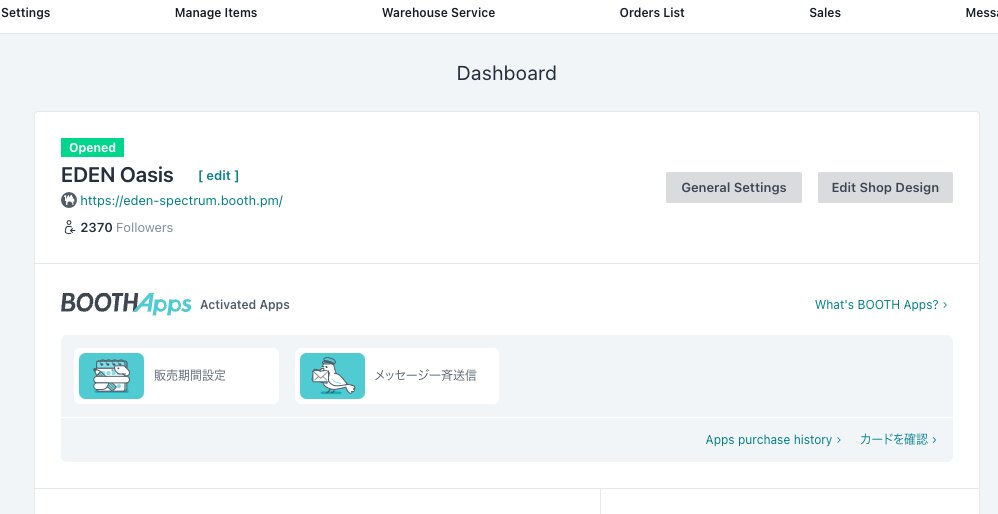Image resolution: width=998 pixels, height=514 pixels.
Task: Open the What's BOOTH Apps? link
Action: pos(881,305)
